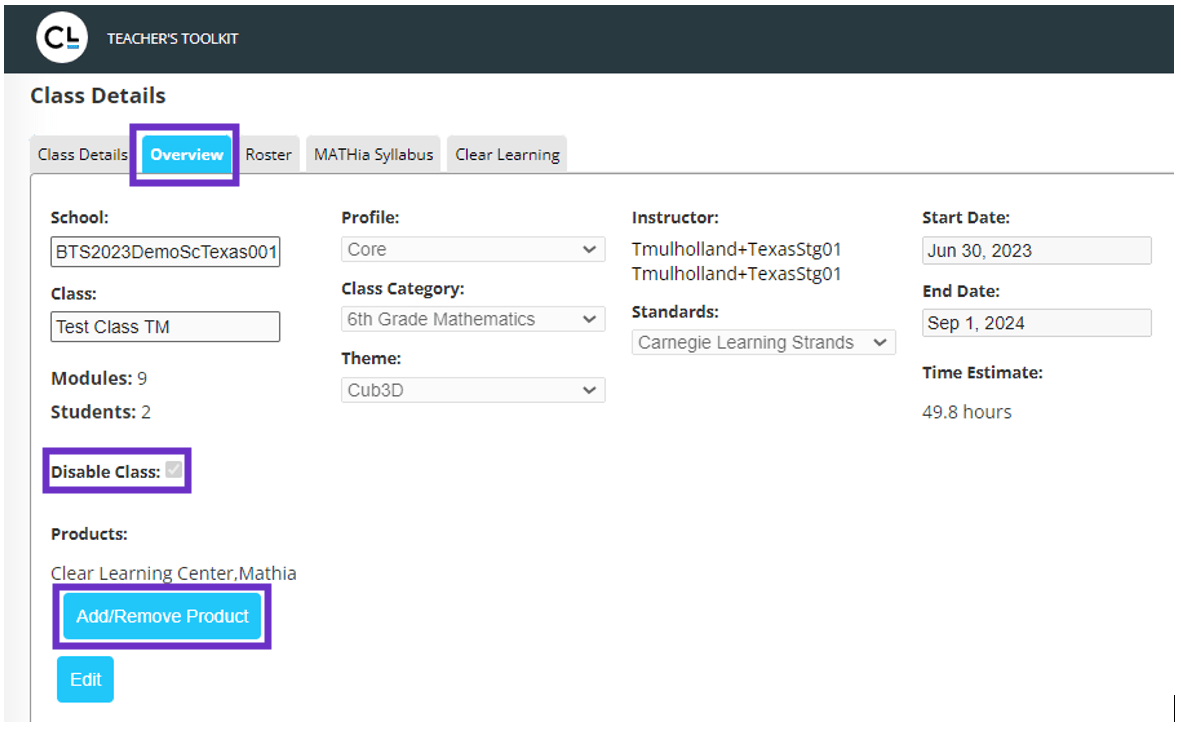The height and width of the screenshot is (729, 1181).
Task: Click the Class Details page heading
Action: (x=98, y=96)
